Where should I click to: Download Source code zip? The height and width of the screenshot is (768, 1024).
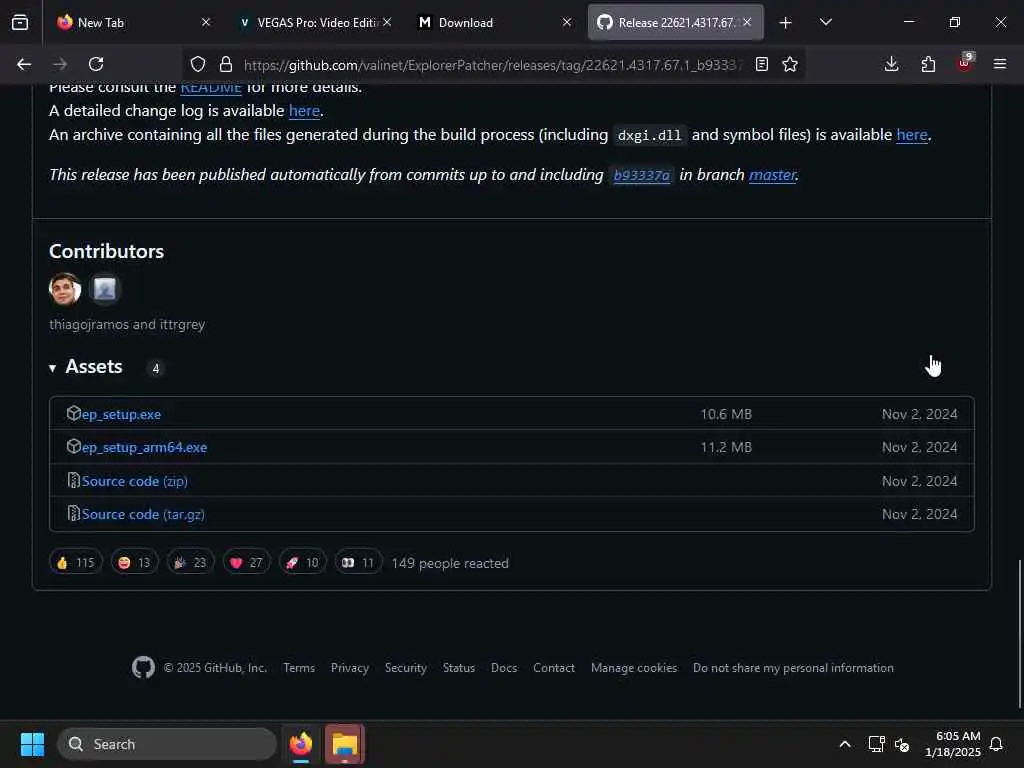pyautogui.click(x=135, y=481)
